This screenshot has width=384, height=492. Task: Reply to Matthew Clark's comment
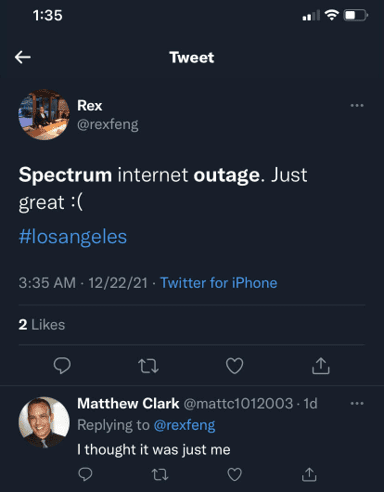click(85, 474)
